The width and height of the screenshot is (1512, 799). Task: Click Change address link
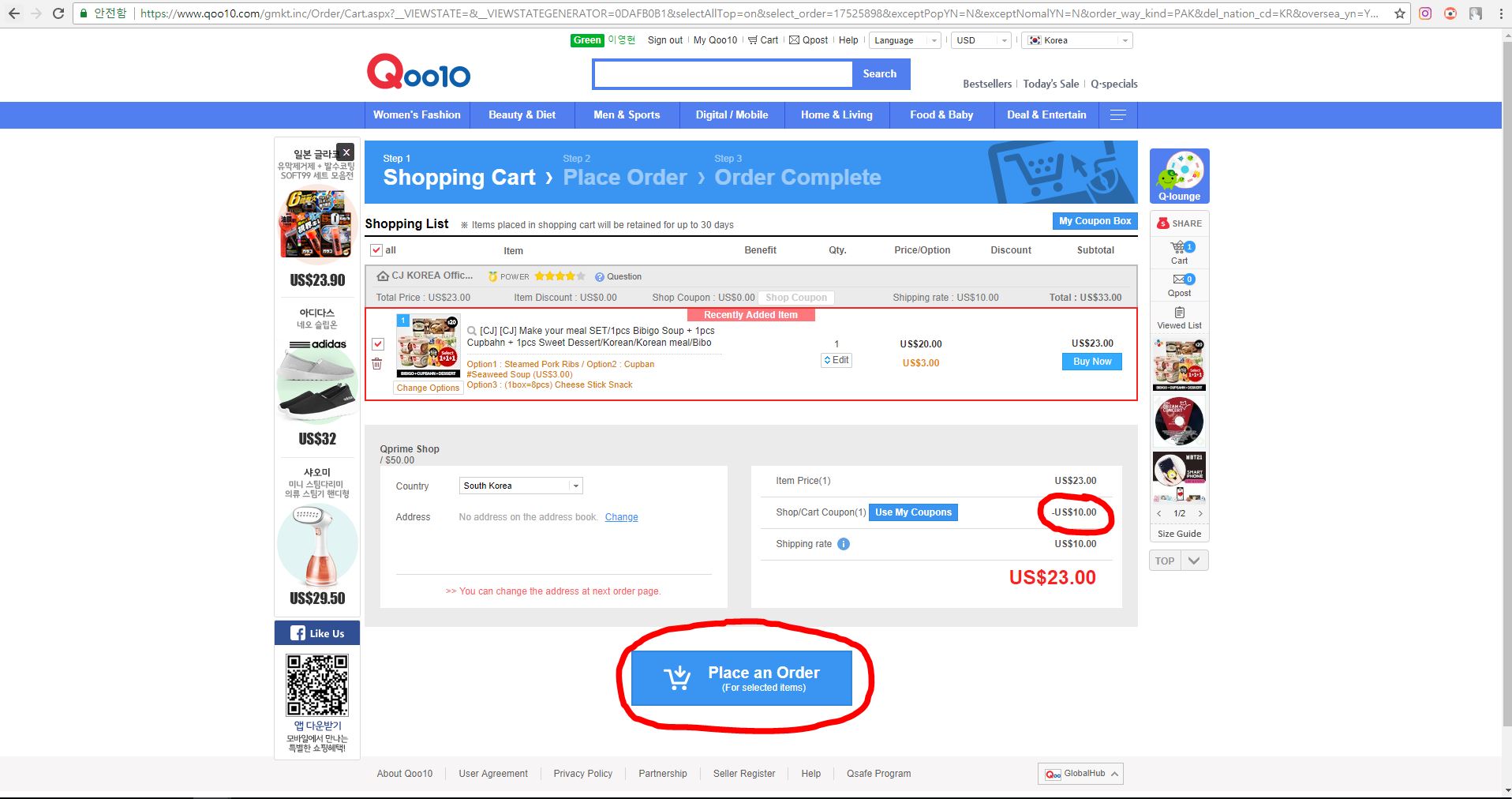pyautogui.click(x=621, y=517)
